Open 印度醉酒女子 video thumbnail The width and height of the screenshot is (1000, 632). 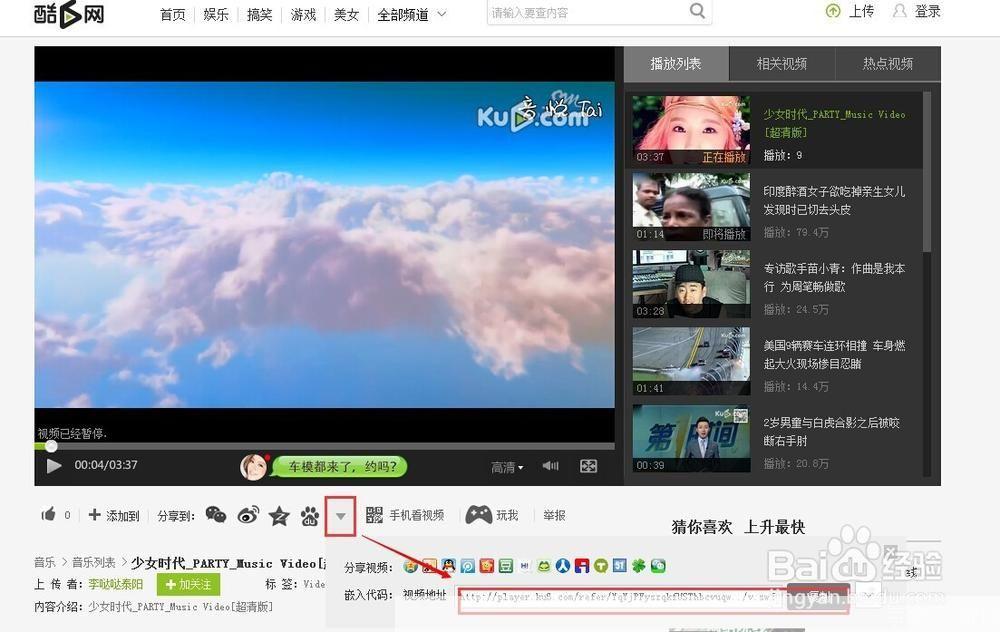(691, 207)
